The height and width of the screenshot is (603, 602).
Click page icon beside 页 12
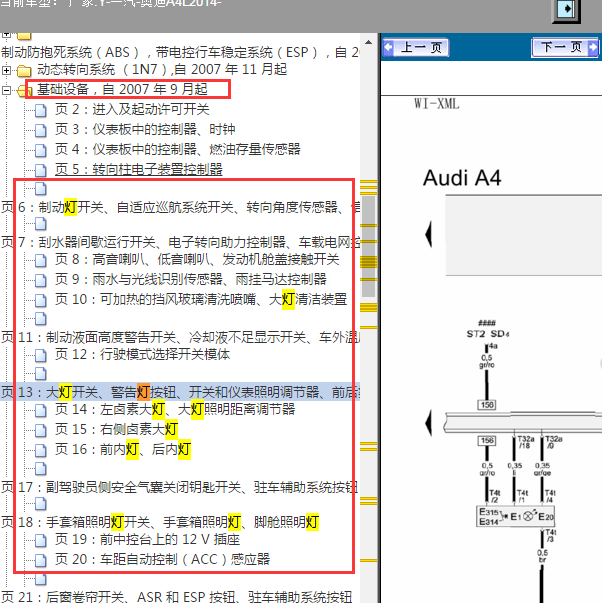click(41, 355)
